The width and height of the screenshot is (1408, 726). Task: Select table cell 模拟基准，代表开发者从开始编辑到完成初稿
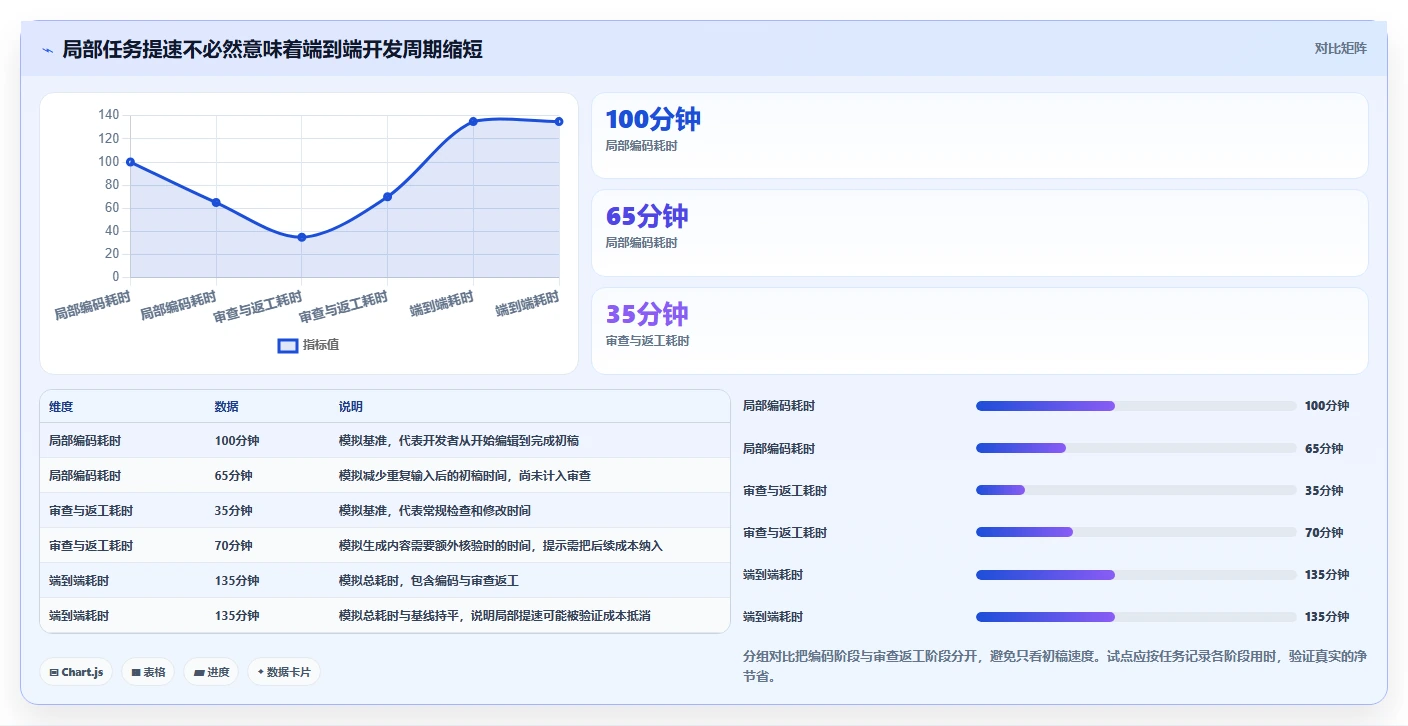pos(459,440)
